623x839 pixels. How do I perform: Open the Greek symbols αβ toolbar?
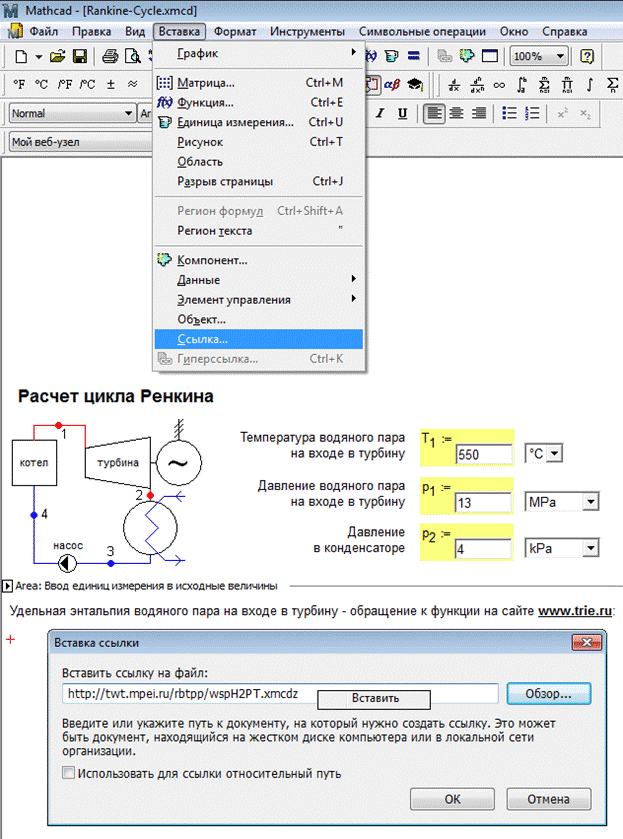tap(392, 85)
